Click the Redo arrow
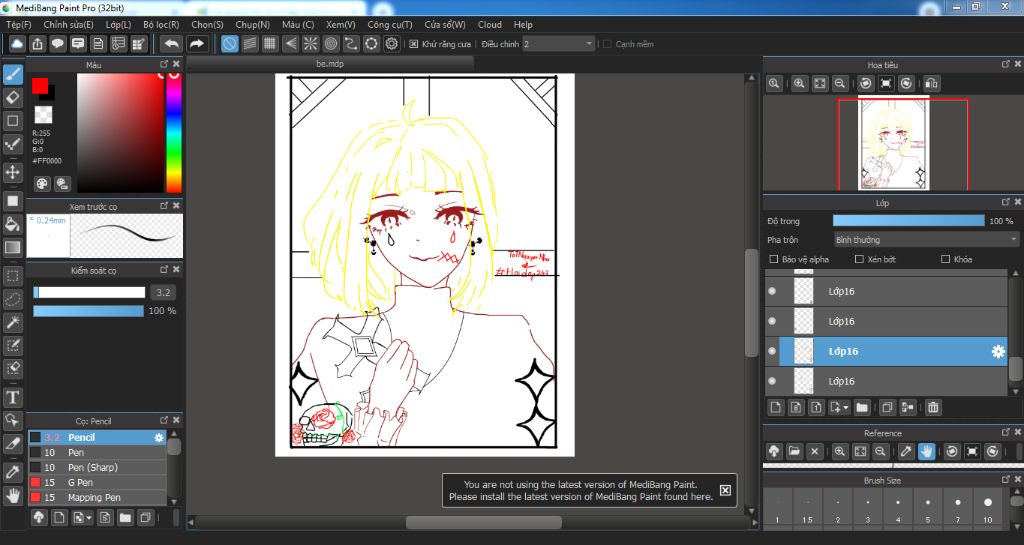 coord(196,44)
